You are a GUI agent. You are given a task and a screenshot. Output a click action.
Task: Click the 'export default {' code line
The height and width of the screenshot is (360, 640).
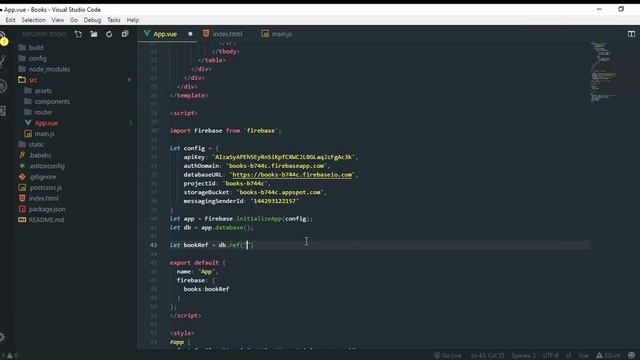(x=198, y=262)
